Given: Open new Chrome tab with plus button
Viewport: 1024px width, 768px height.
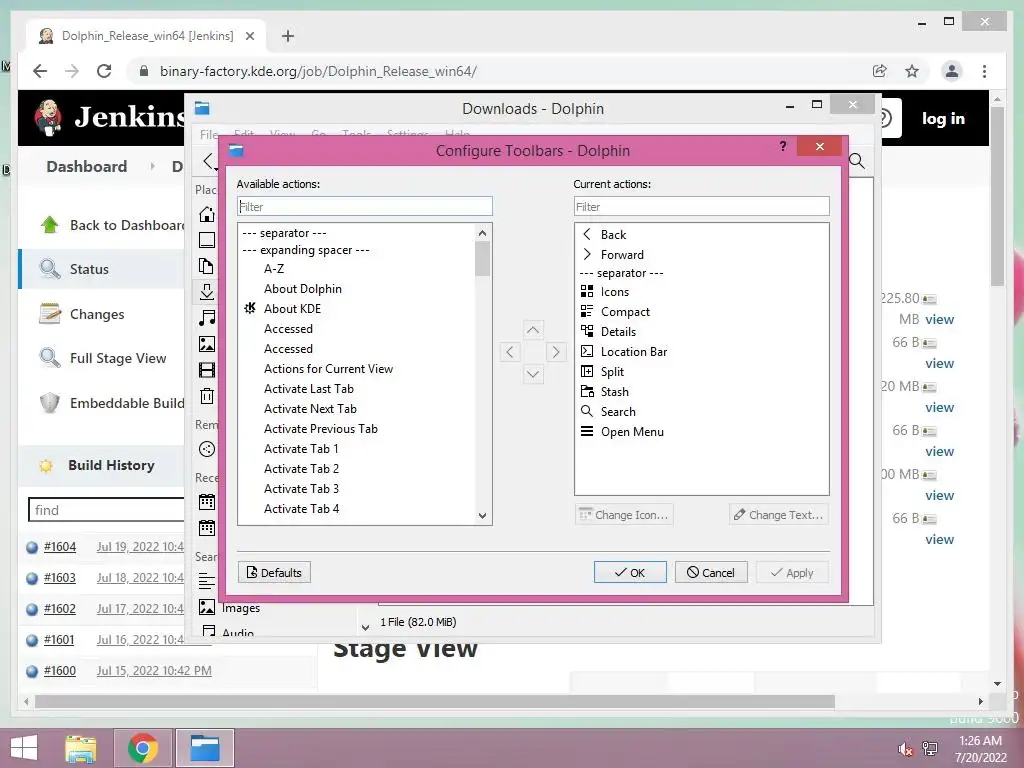Looking at the screenshot, I should click(288, 36).
